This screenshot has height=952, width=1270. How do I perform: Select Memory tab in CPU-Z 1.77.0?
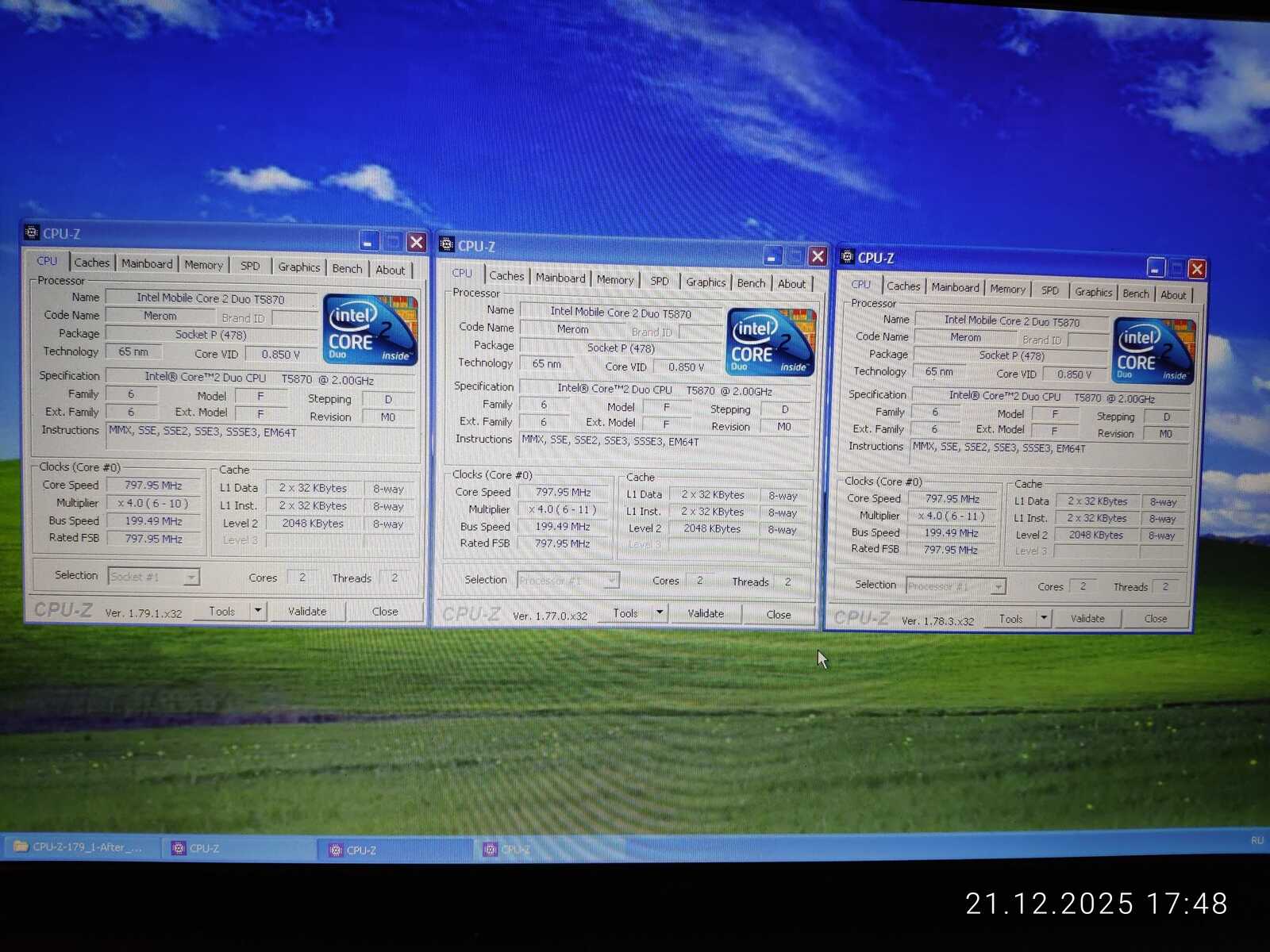click(615, 279)
